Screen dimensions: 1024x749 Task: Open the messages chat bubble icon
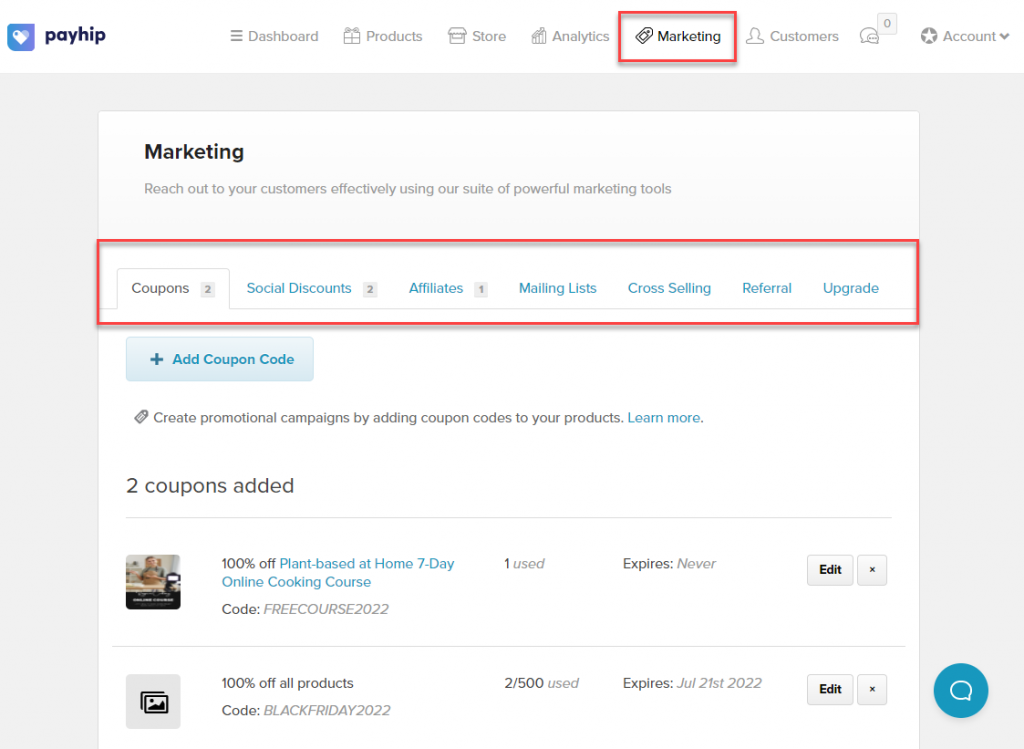coord(869,36)
